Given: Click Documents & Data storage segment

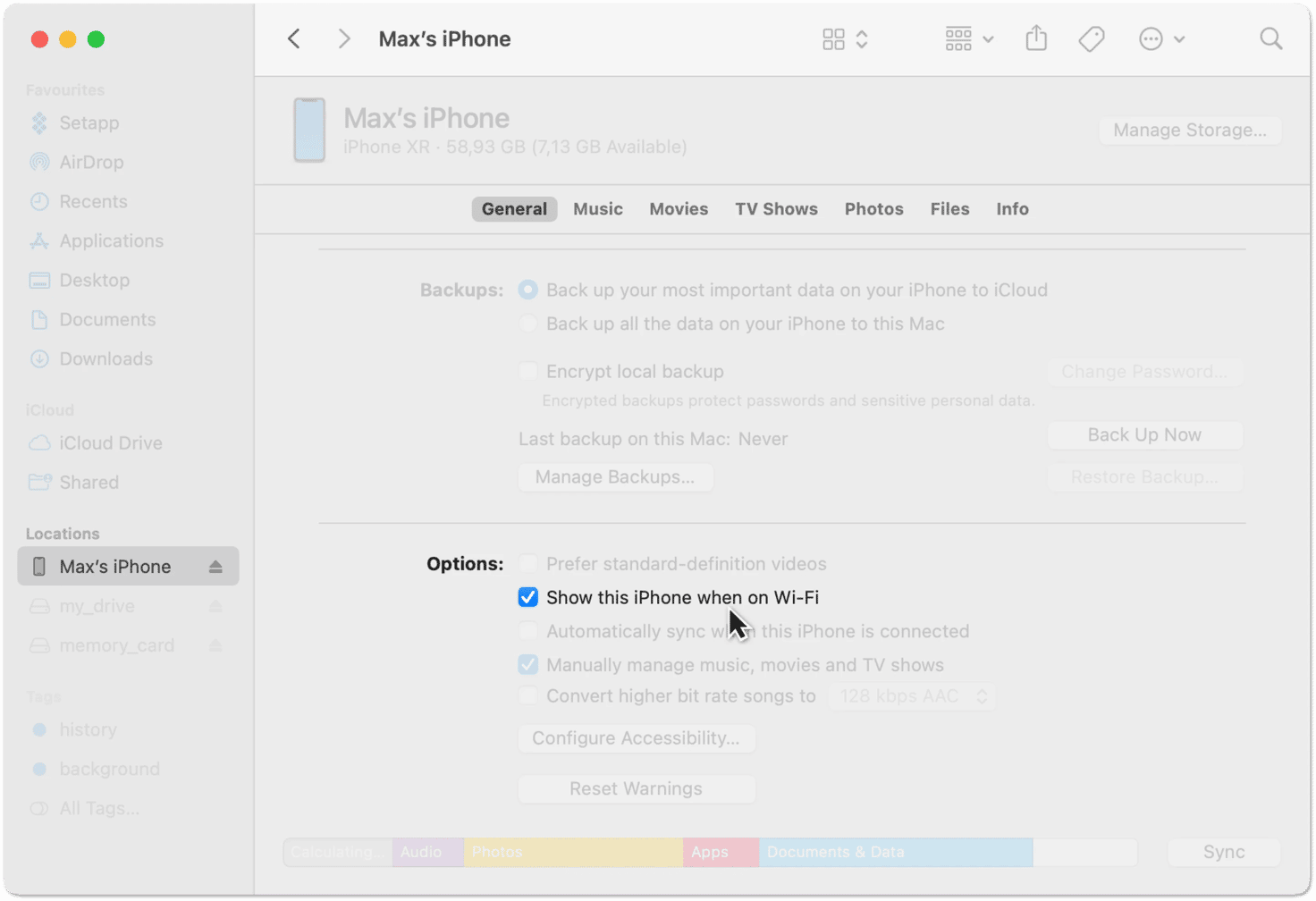Looking at the screenshot, I should tap(896, 853).
